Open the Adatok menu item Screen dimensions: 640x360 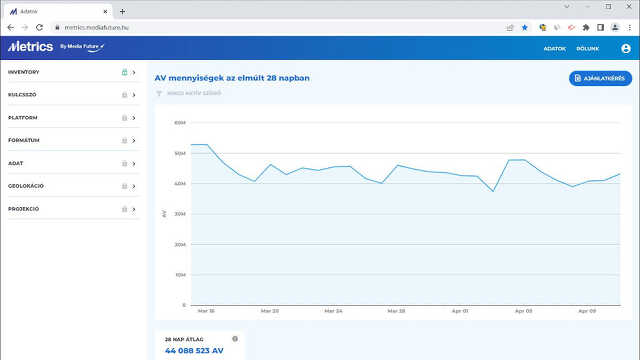pyautogui.click(x=554, y=49)
